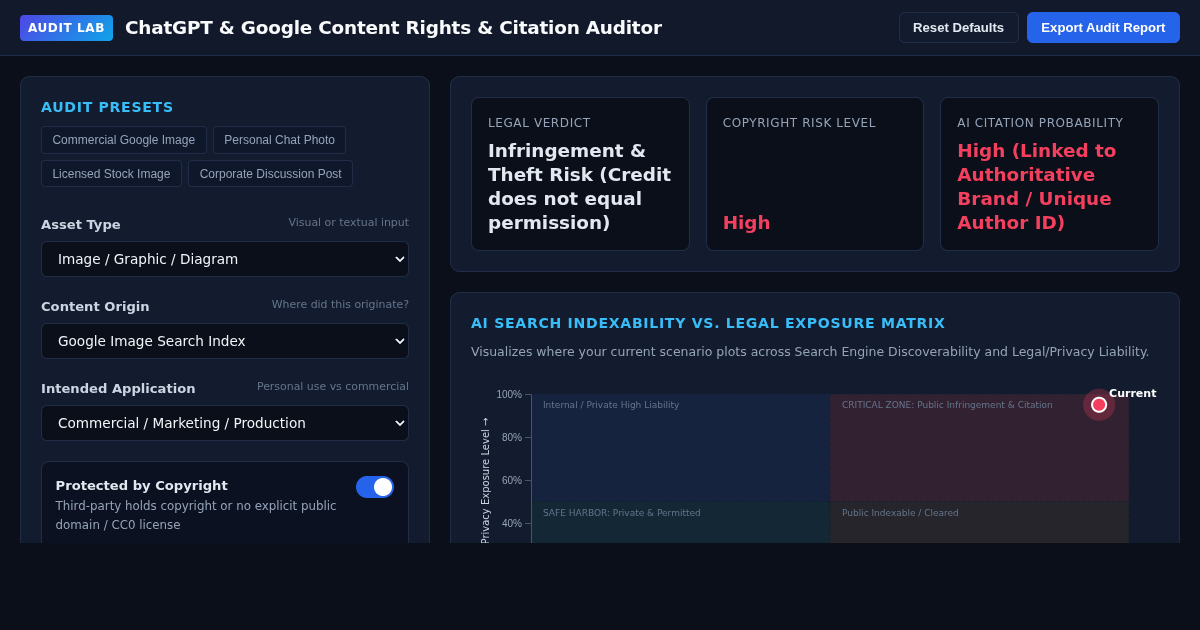Click the matrix section title text
The image size is (1200, 630).
pyautogui.click(x=708, y=323)
